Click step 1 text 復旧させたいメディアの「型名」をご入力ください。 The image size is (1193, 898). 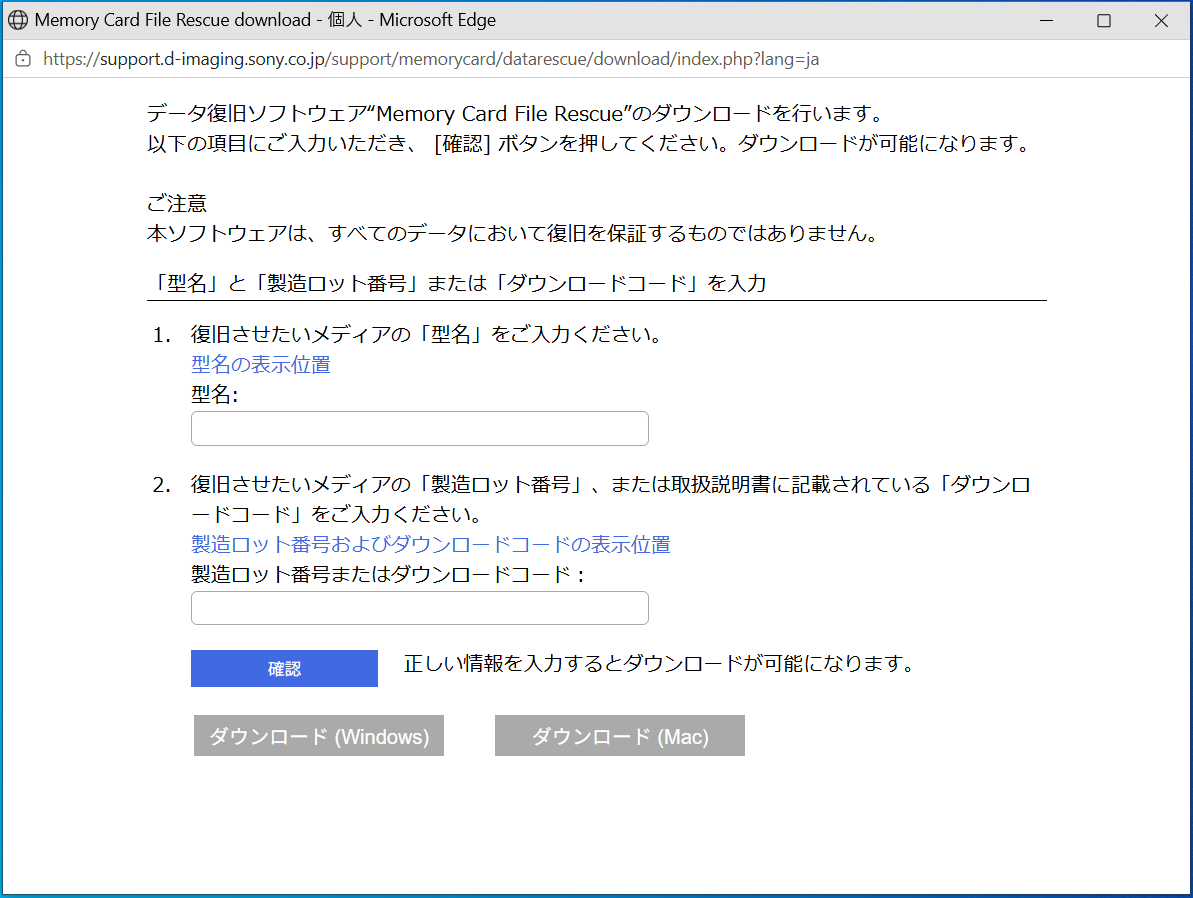click(x=428, y=334)
